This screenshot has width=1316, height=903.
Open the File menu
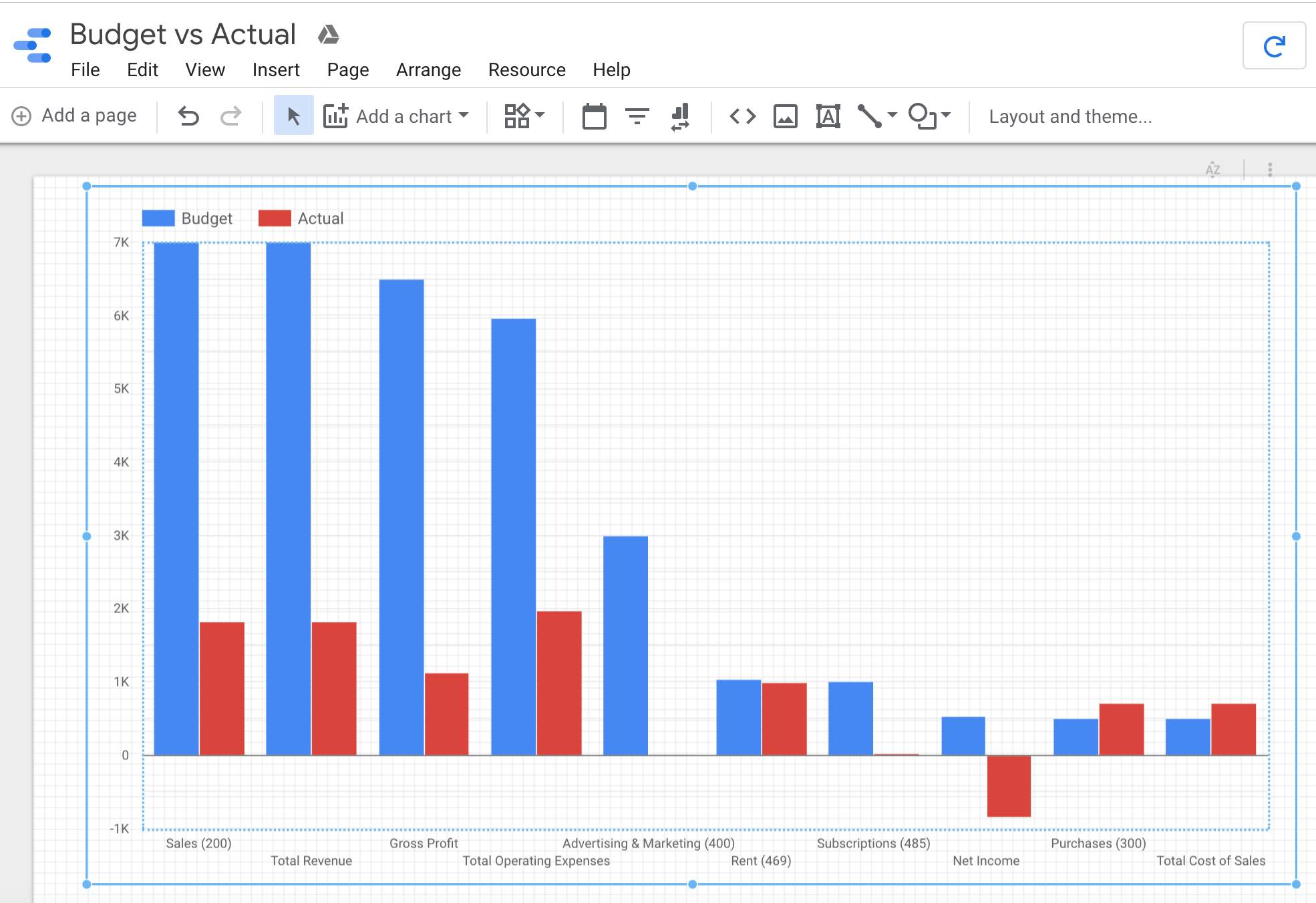pos(86,70)
